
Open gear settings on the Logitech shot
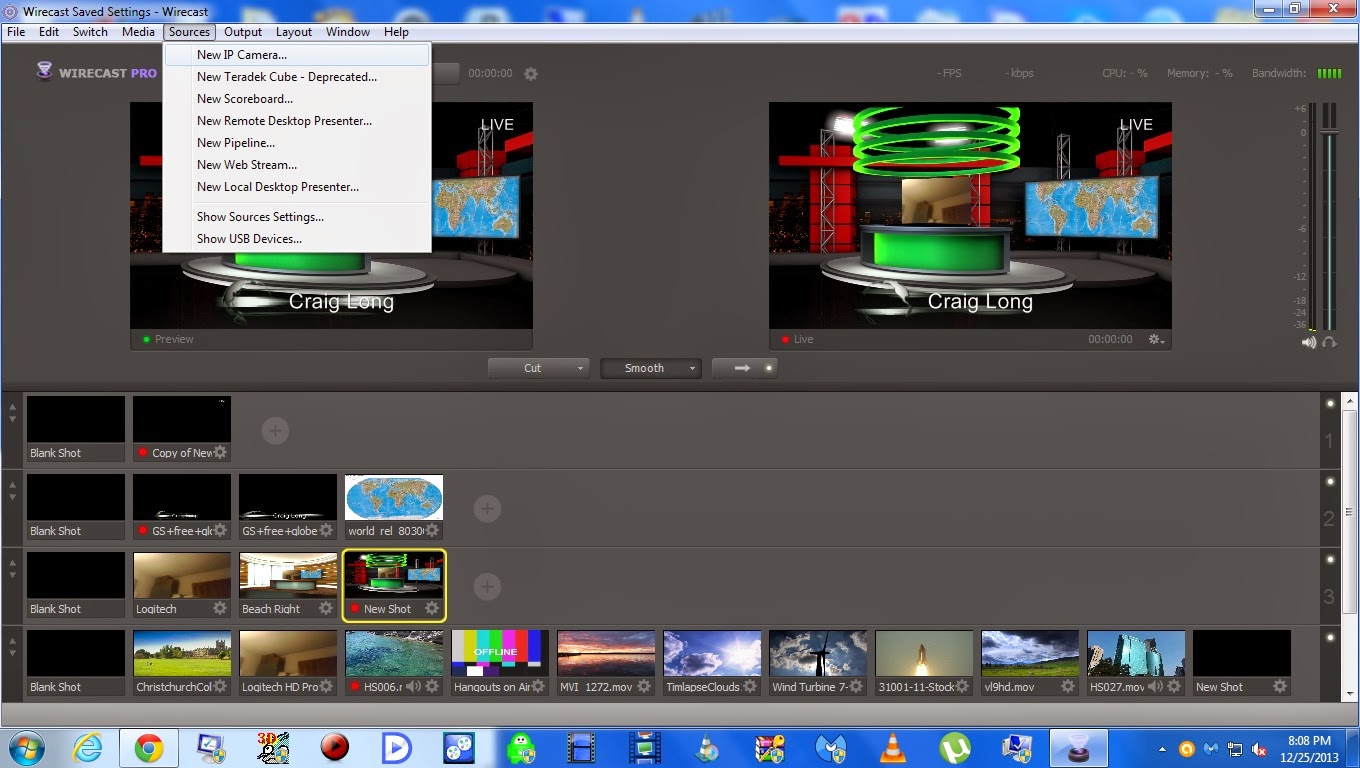pos(220,608)
